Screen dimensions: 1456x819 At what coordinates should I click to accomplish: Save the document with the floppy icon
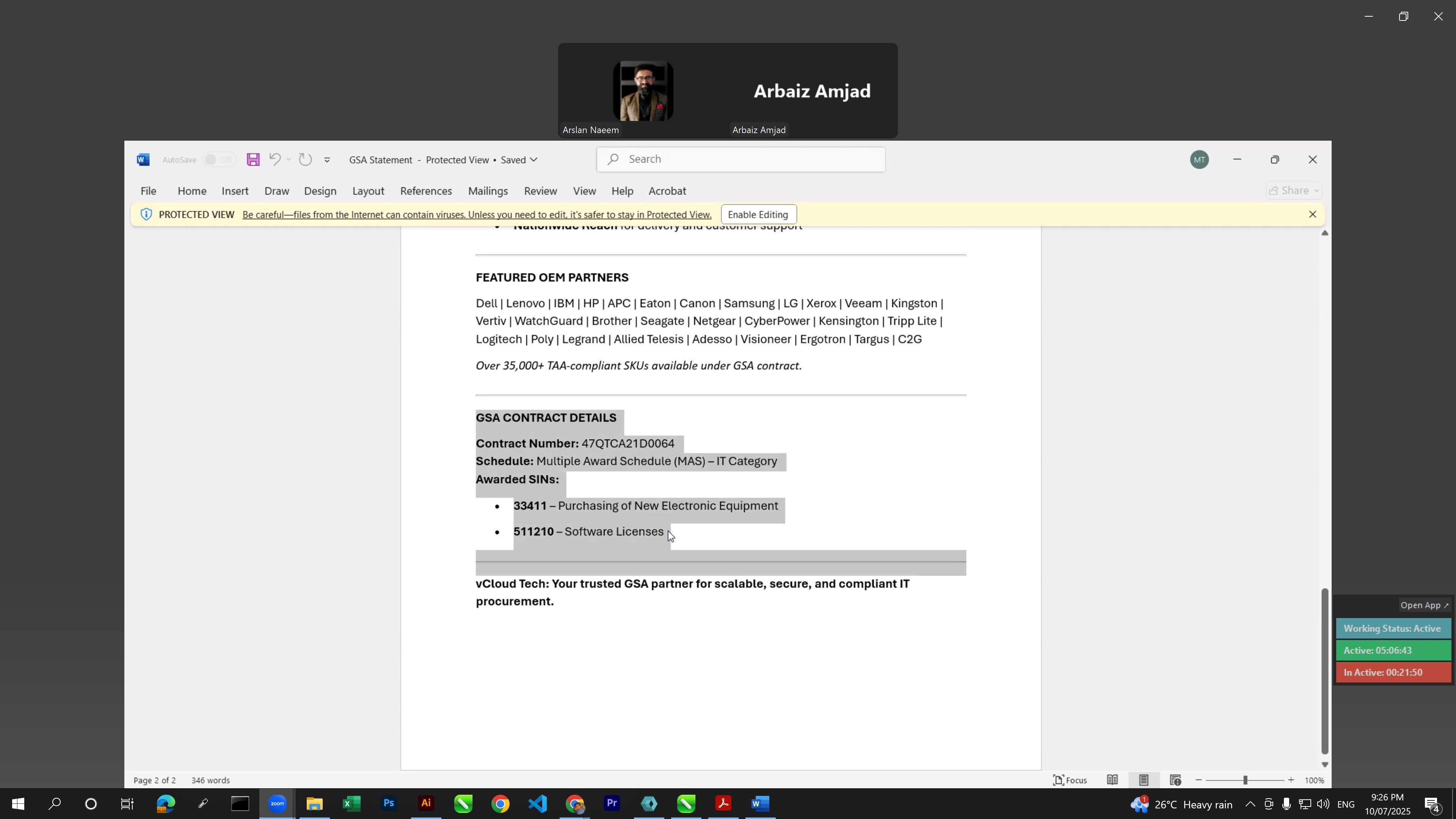[x=253, y=160]
